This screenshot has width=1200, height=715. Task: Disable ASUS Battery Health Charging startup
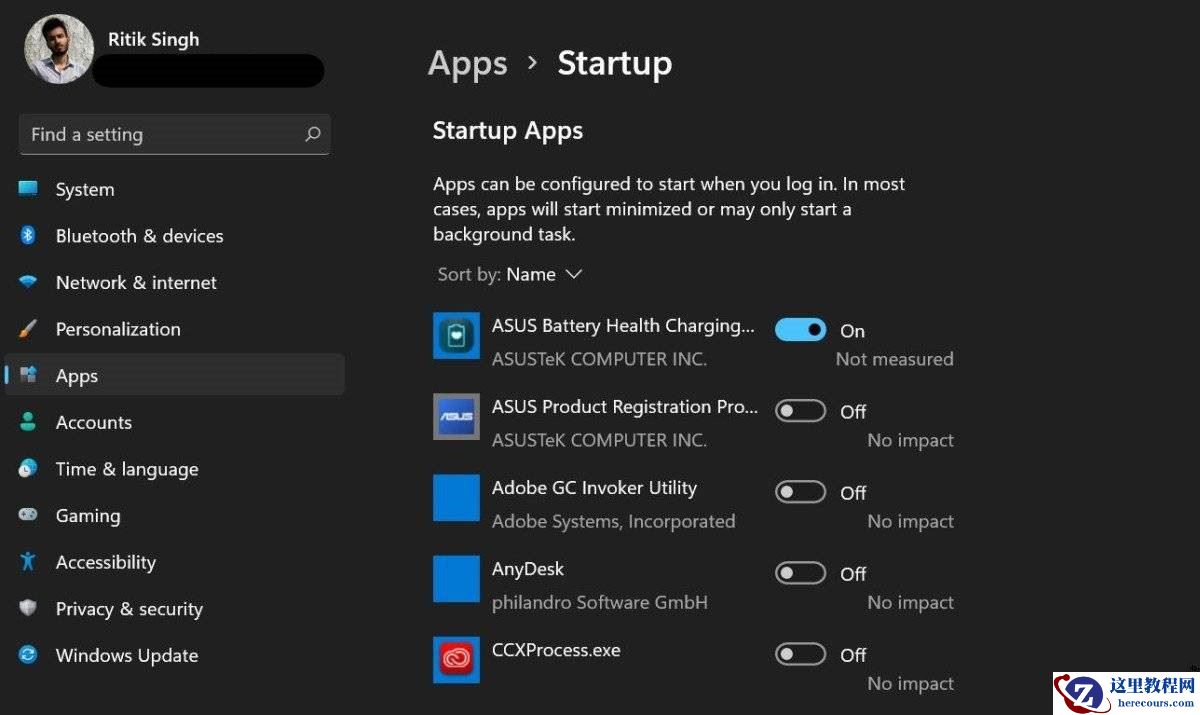[800, 328]
